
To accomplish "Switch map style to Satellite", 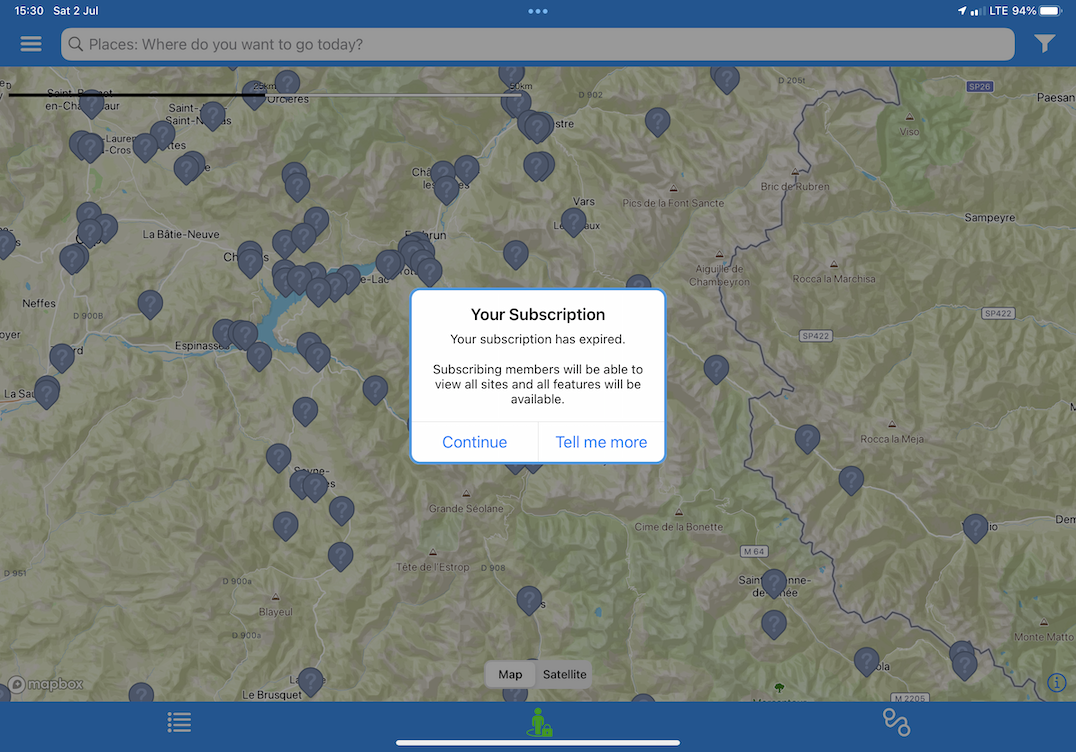I will [564, 674].
